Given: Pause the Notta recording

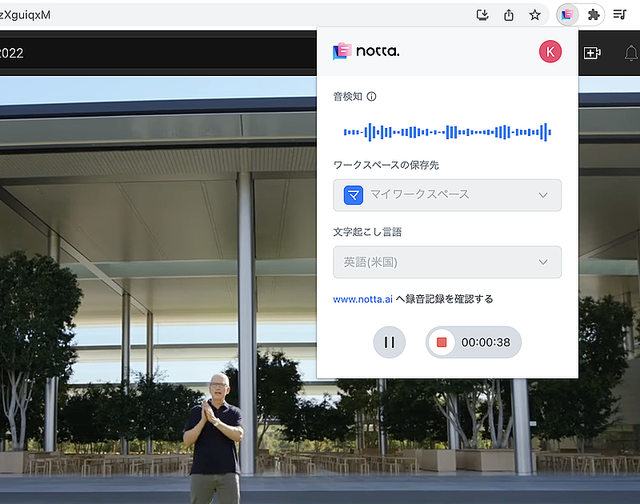Looking at the screenshot, I should (389, 342).
